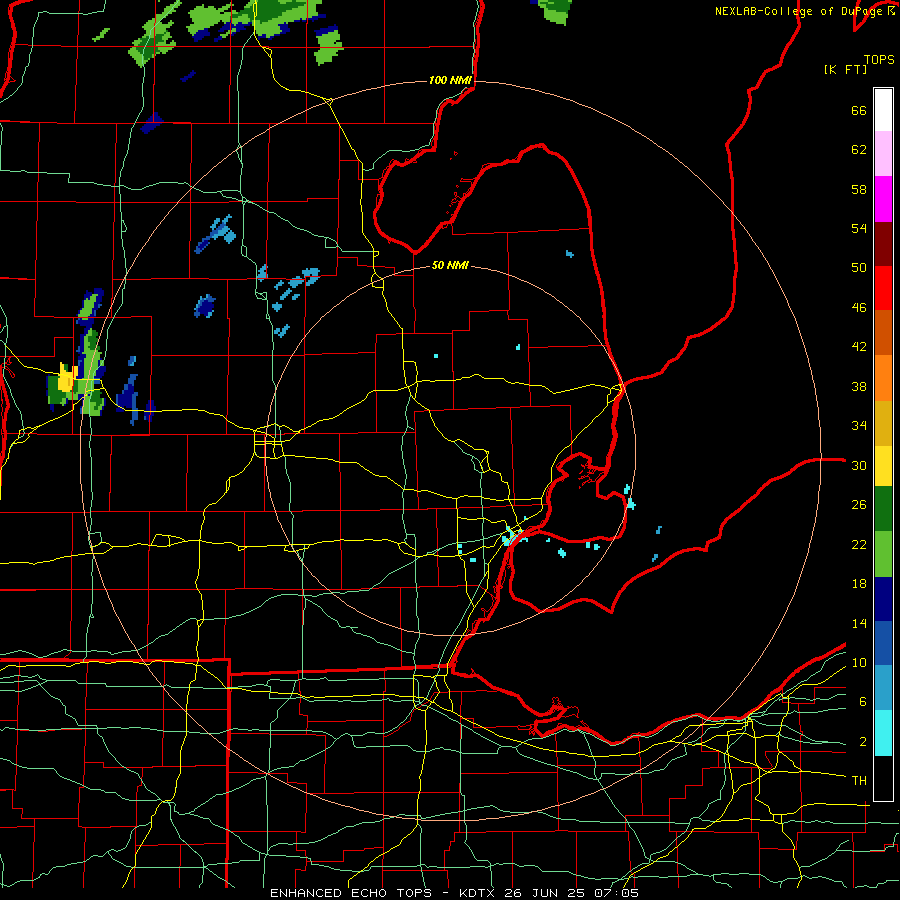This screenshot has width=900, height=900.
Task: Click the 34 legend value
Action: (859, 425)
